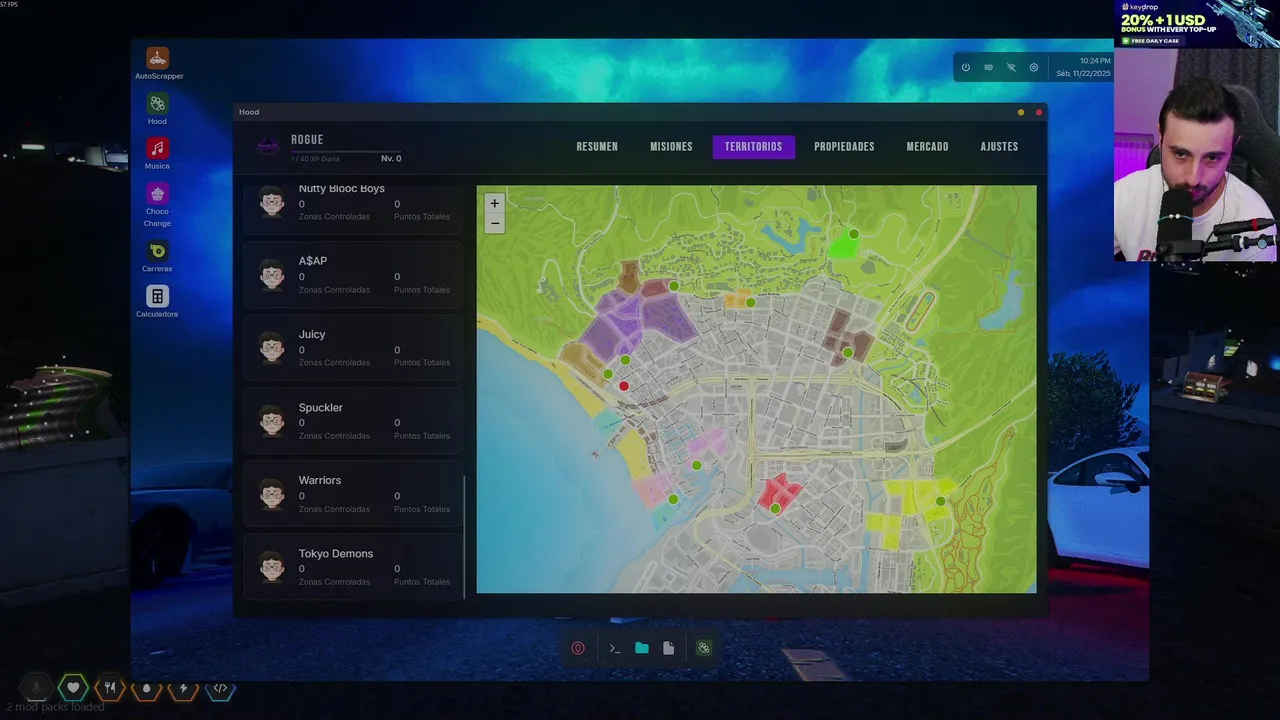Click Zonas Controladas under Juicy

[334, 363]
